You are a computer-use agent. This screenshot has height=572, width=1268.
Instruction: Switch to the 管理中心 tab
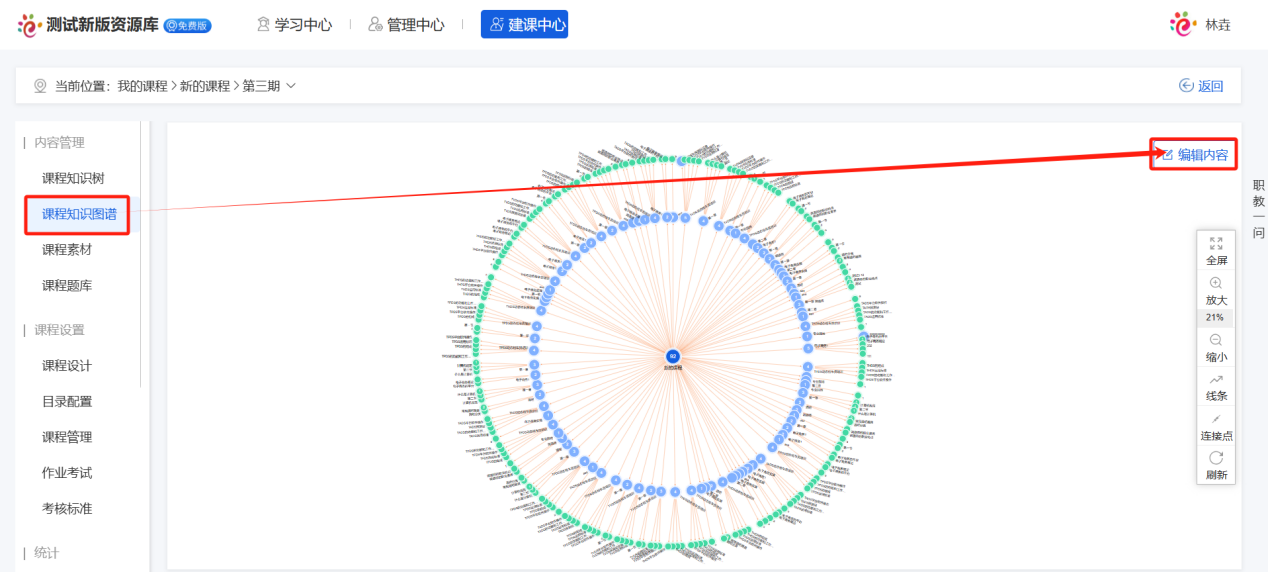pyautogui.click(x=405, y=24)
